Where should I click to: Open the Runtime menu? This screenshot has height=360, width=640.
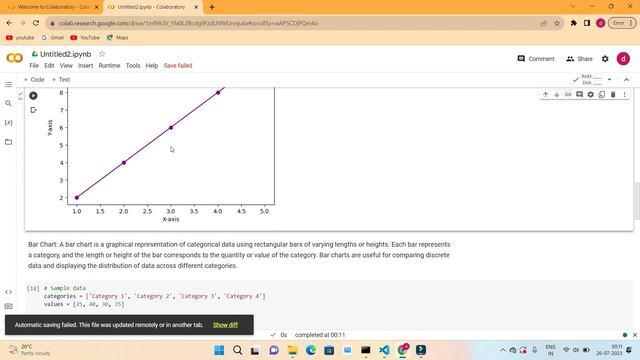click(109, 66)
